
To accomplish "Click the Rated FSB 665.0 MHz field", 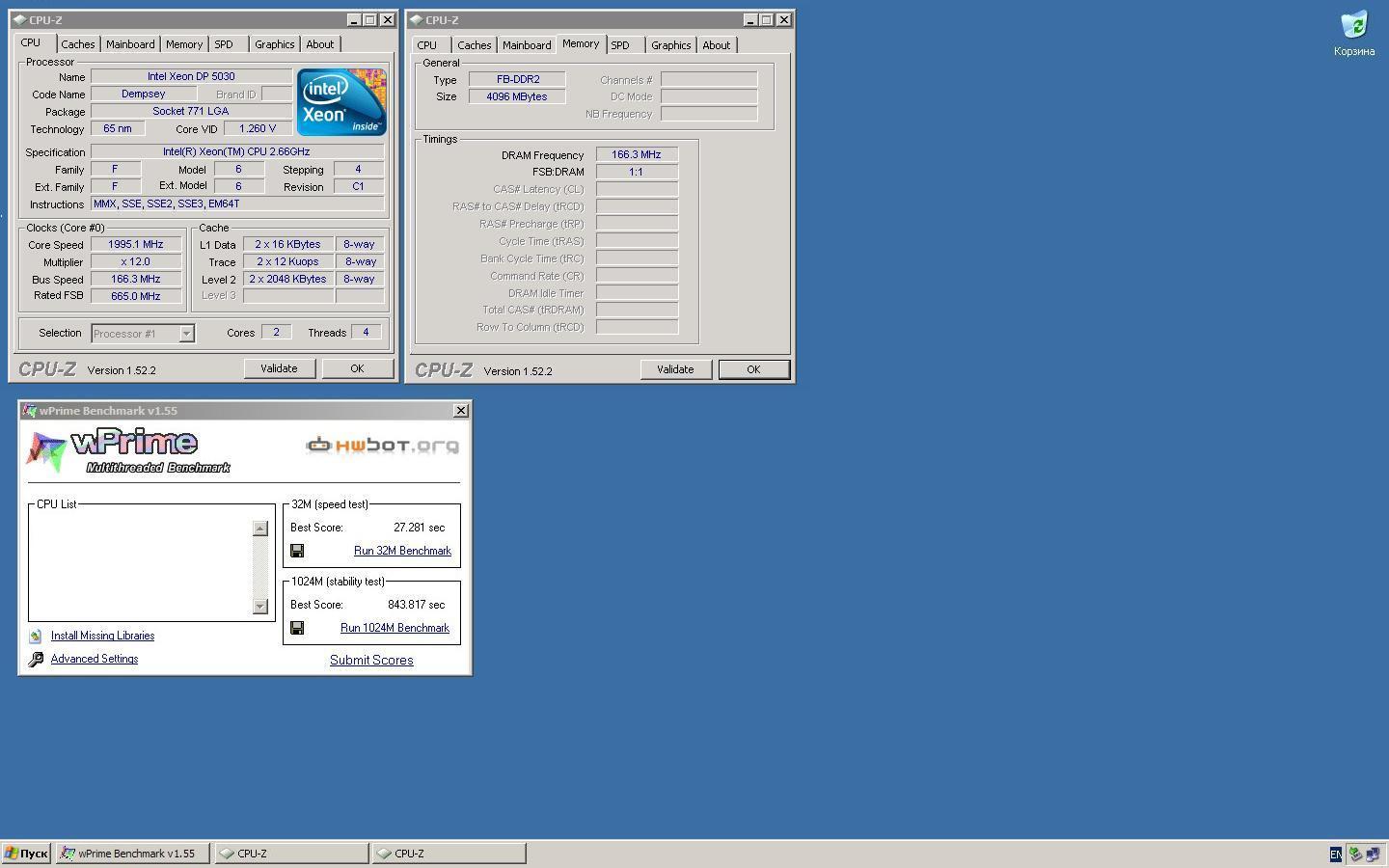I will (136, 296).
